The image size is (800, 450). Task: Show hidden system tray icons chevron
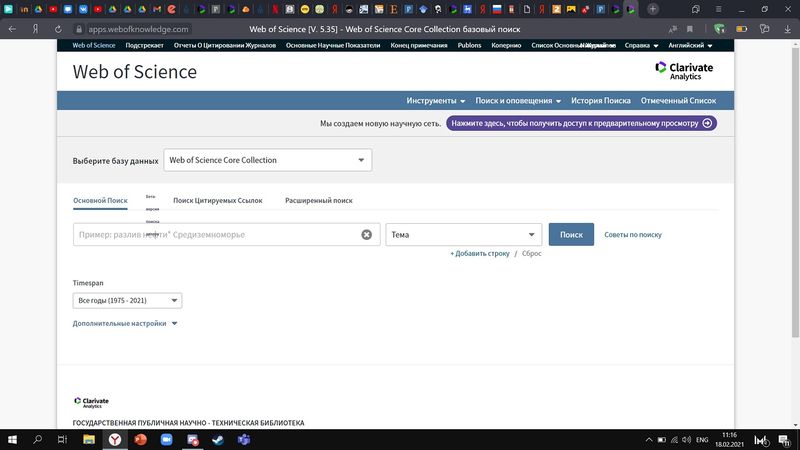coord(649,440)
